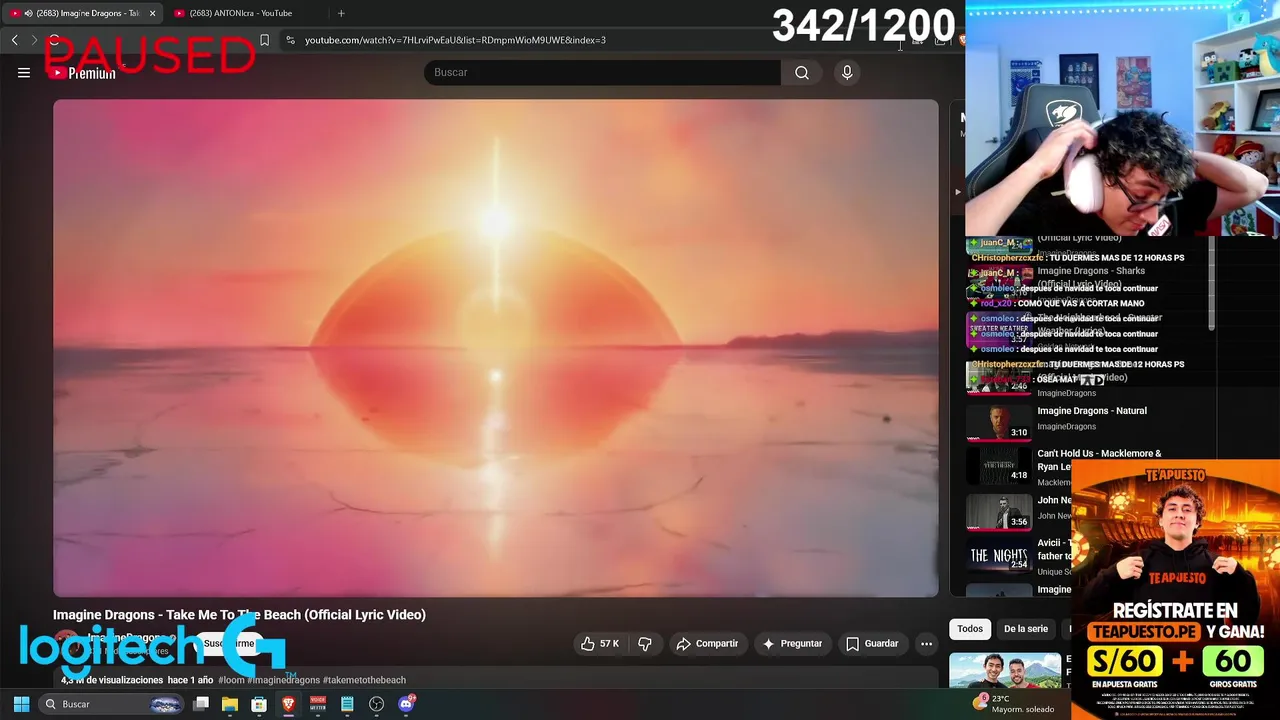Open Voicemeeter from the taskbar

point(318,704)
